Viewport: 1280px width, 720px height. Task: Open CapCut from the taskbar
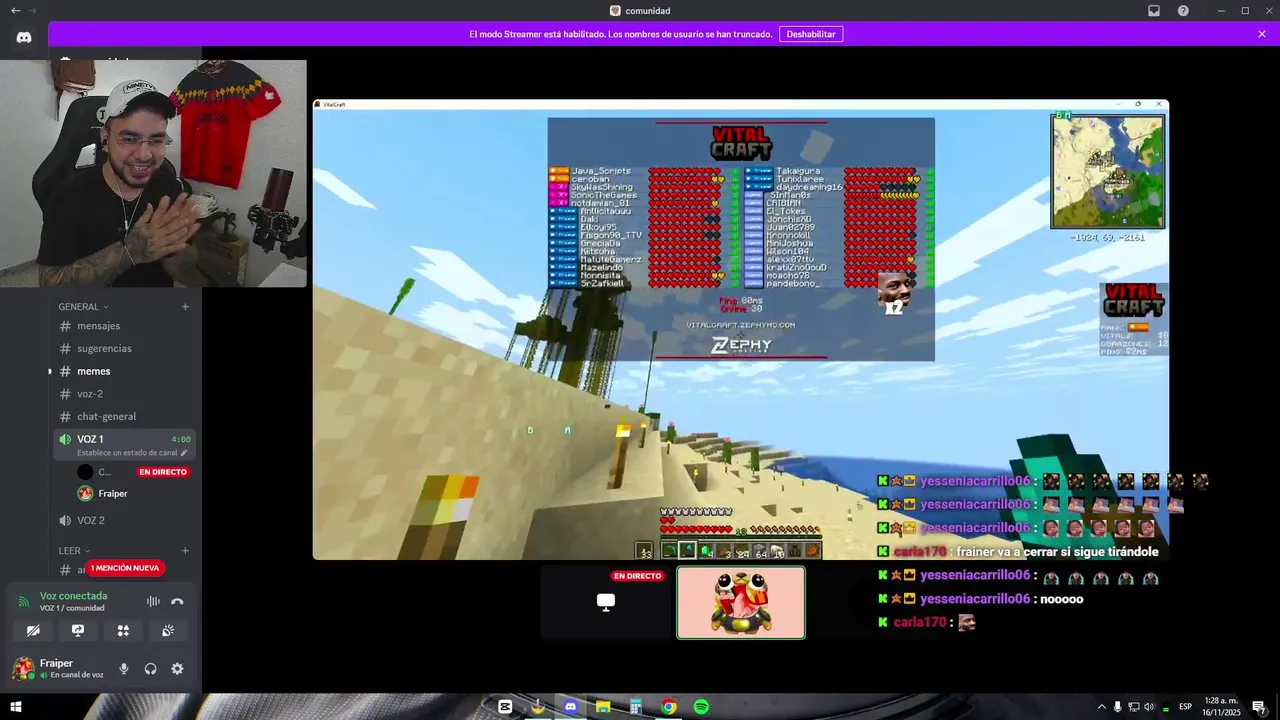(505, 707)
